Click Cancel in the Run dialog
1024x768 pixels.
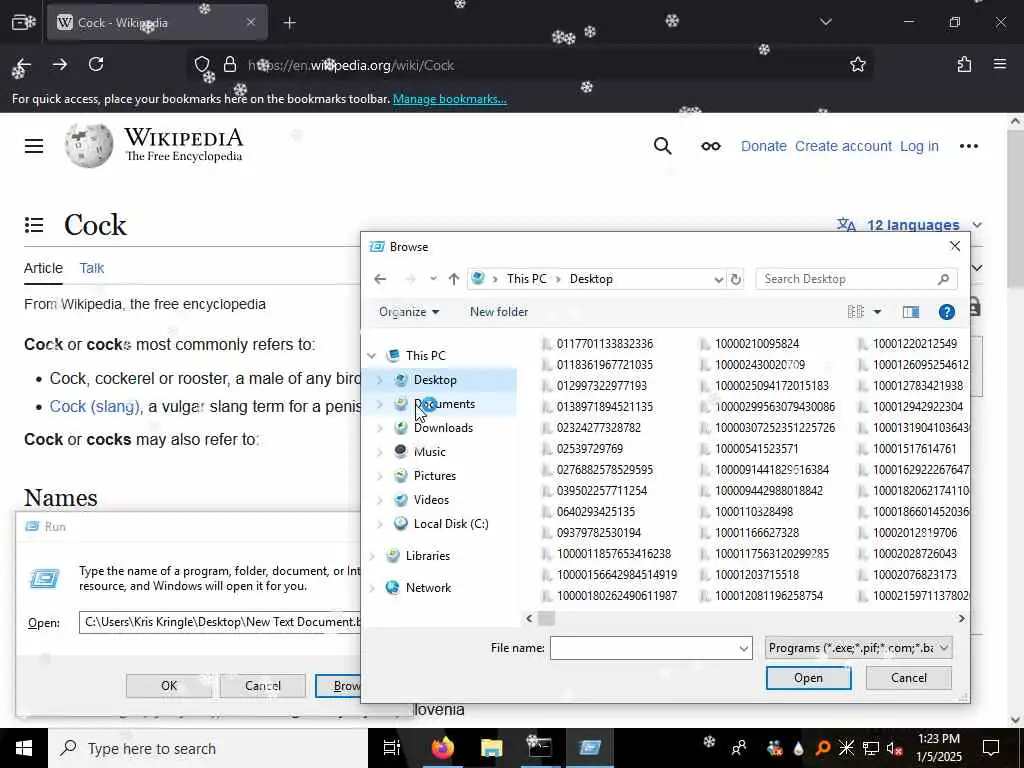coord(263,686)
